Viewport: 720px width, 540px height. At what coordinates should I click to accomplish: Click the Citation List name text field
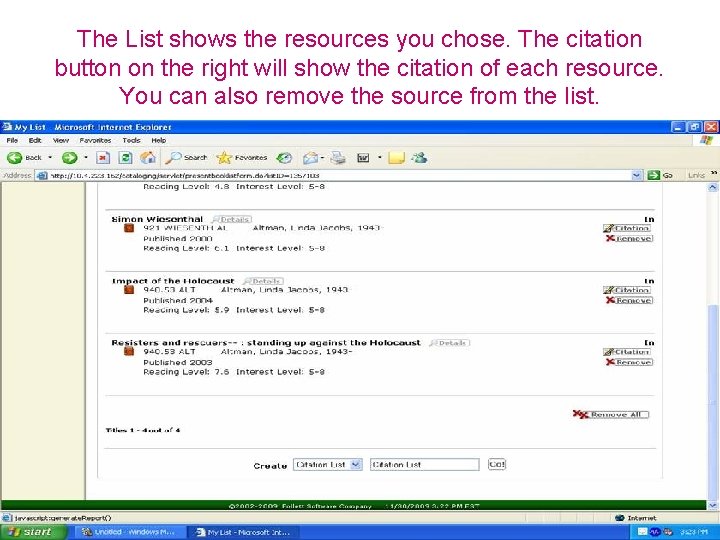(425, 464)
